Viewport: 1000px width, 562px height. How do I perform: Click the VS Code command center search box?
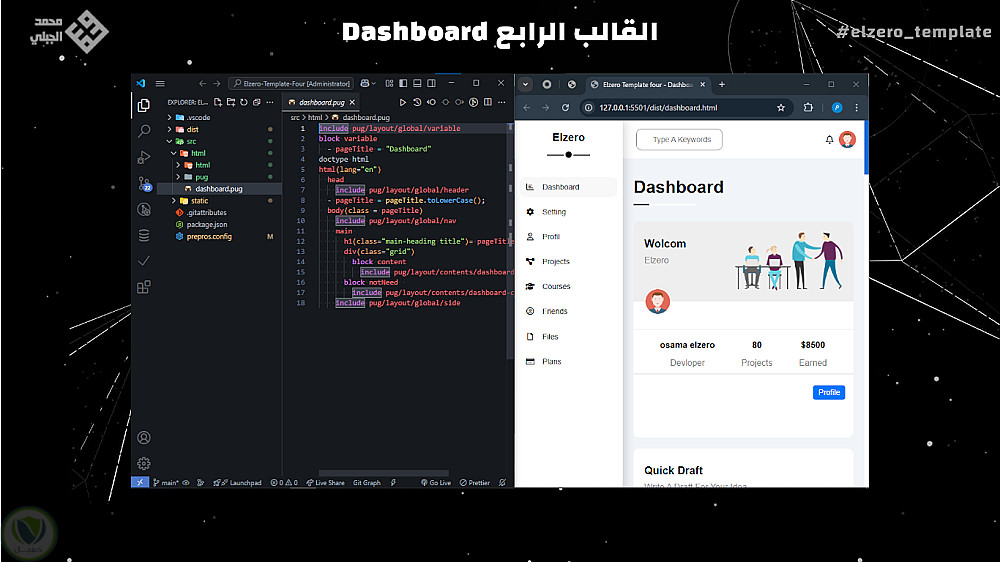click(x=291, y=84)
